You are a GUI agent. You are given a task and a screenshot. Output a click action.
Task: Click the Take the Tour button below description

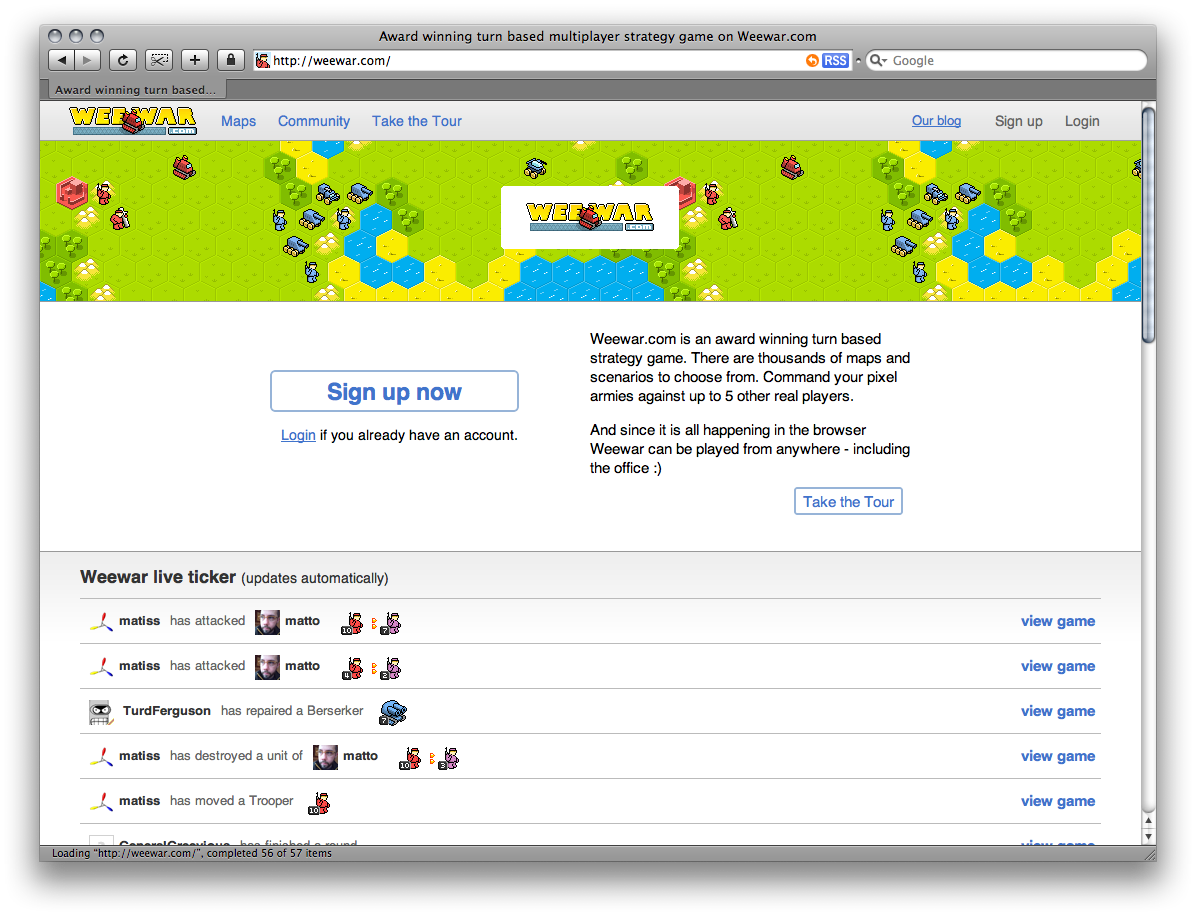point(848,502)
